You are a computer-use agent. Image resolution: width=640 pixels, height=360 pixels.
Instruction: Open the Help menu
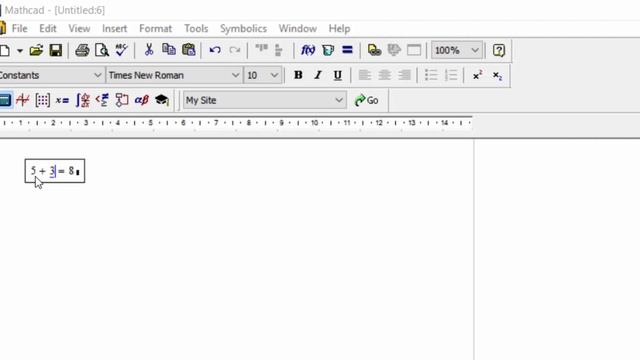339,29
